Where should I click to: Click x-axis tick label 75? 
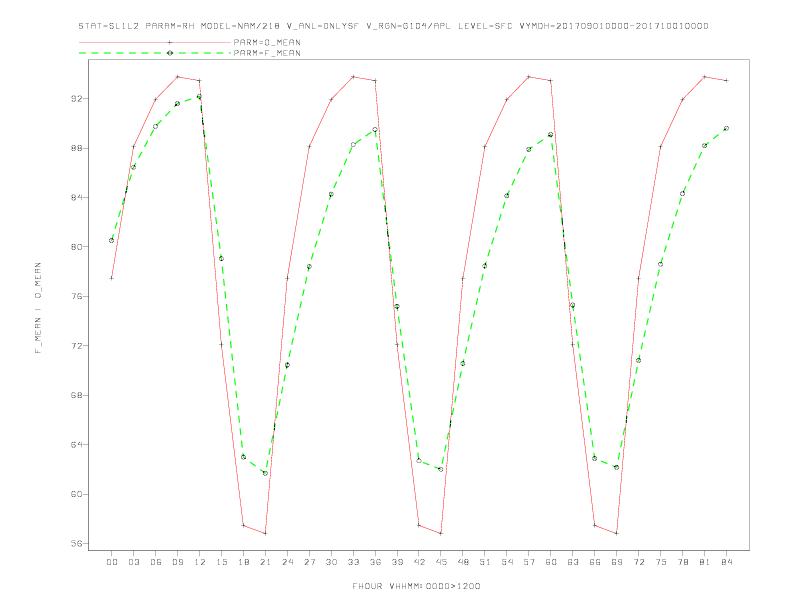tap(661, 562)
